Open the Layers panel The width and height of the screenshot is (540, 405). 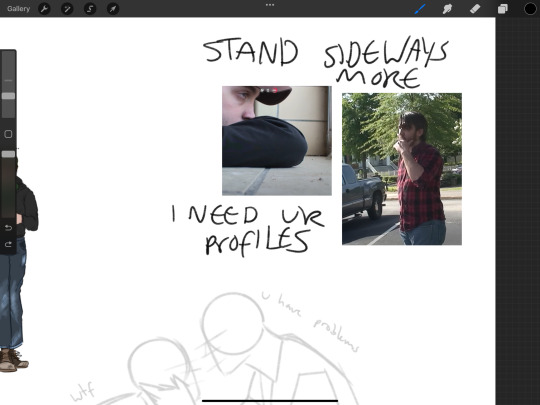502,9
